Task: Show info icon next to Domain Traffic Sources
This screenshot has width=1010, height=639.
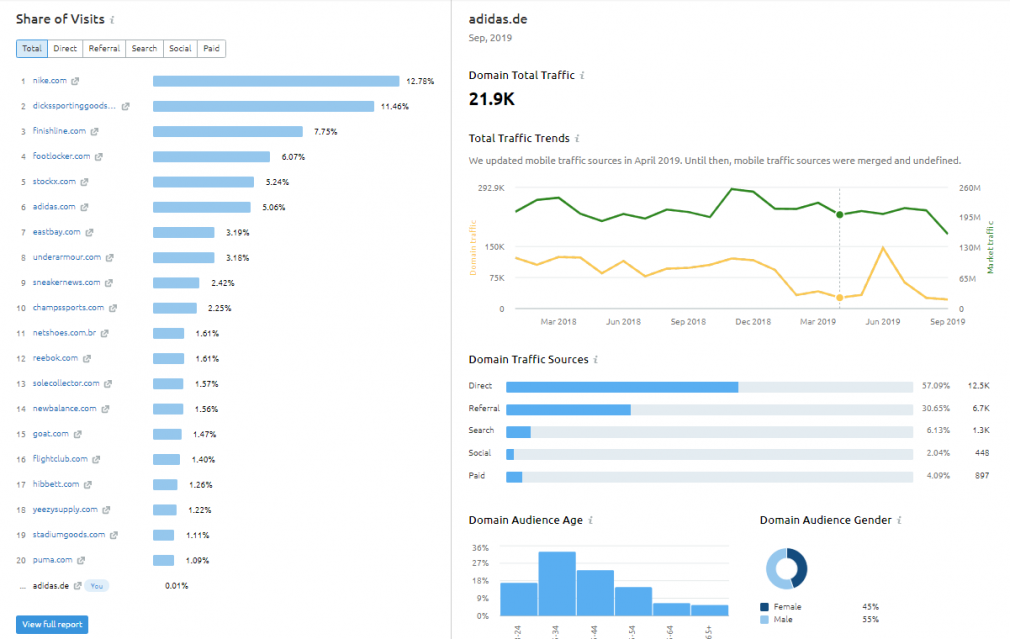Action: [x=595, y=359]
